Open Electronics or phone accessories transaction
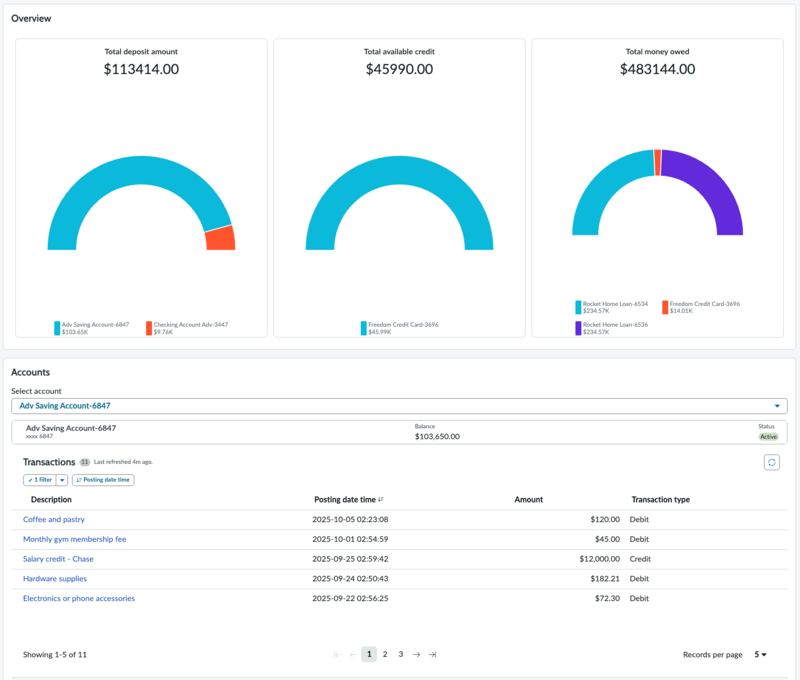This screenshot has height=680, width=800. tap(79, 598)
